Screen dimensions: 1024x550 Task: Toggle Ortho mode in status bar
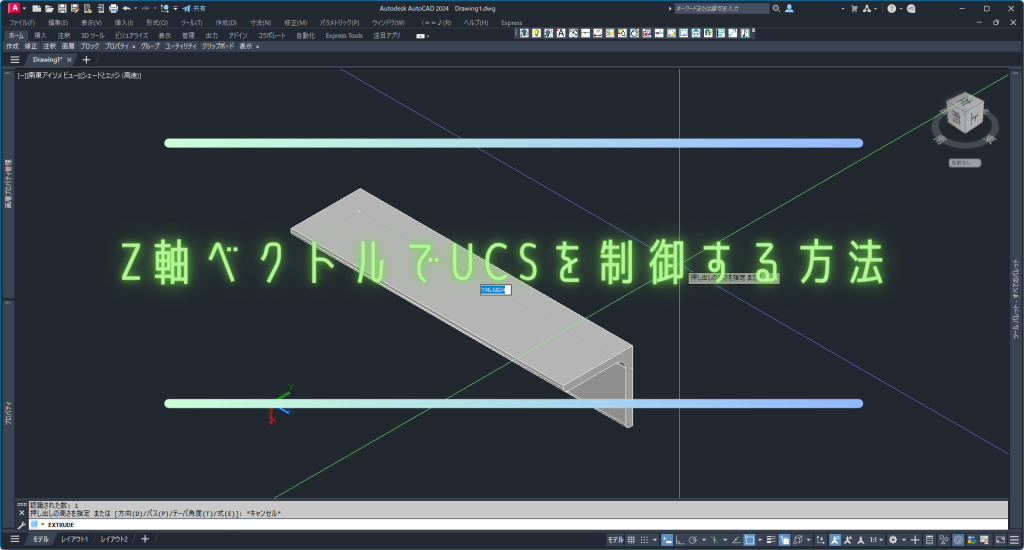(679, 540)
